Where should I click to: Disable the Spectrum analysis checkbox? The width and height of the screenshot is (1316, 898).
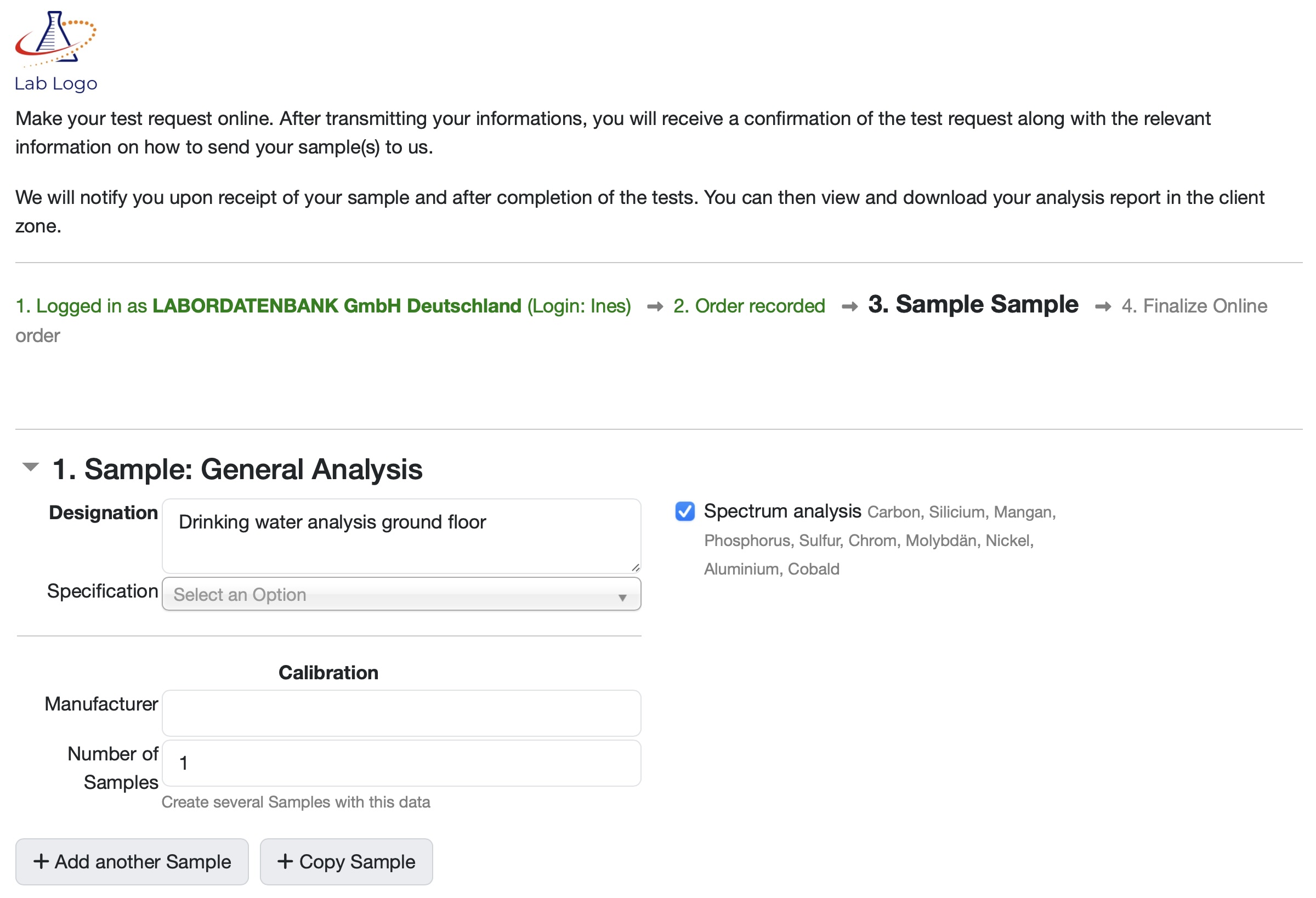point(685,511)
